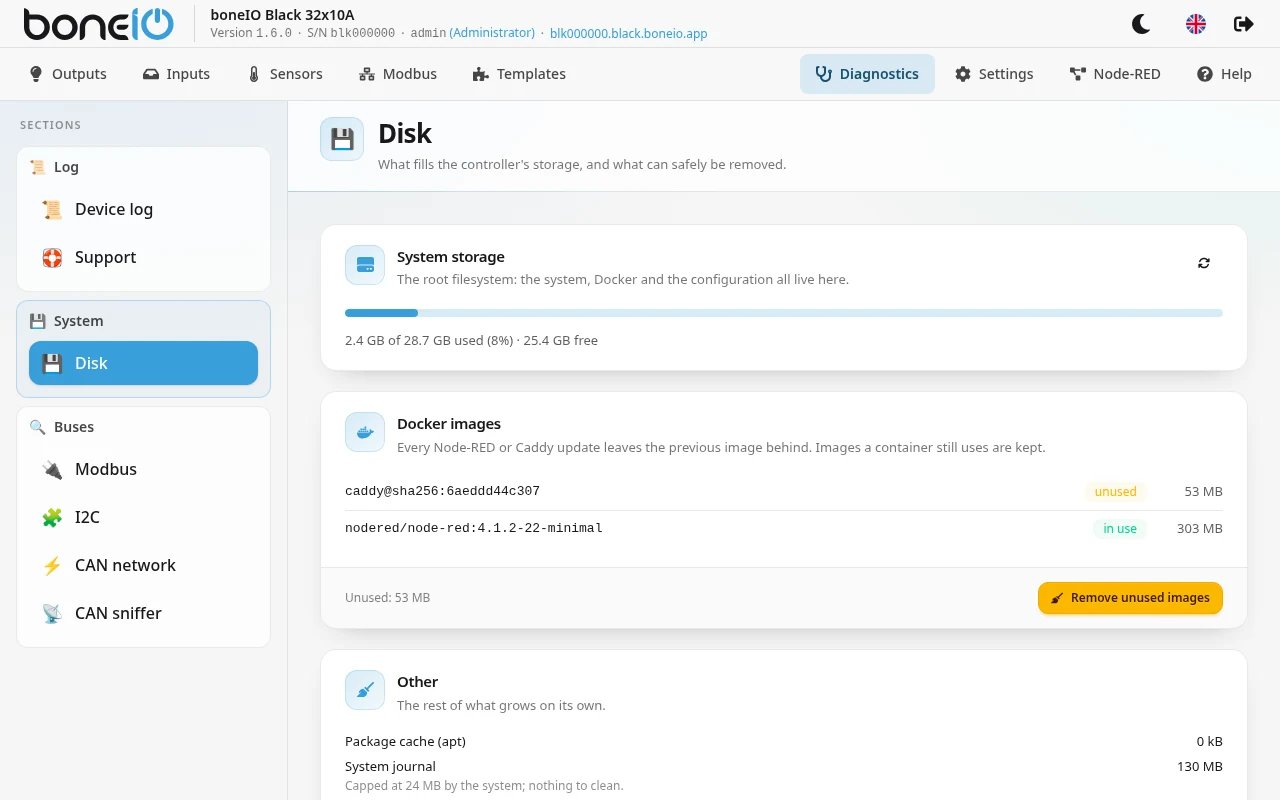Click the Disk page header floppy icon
This screenshot has width=1280, height=800.
click(342, 139)
